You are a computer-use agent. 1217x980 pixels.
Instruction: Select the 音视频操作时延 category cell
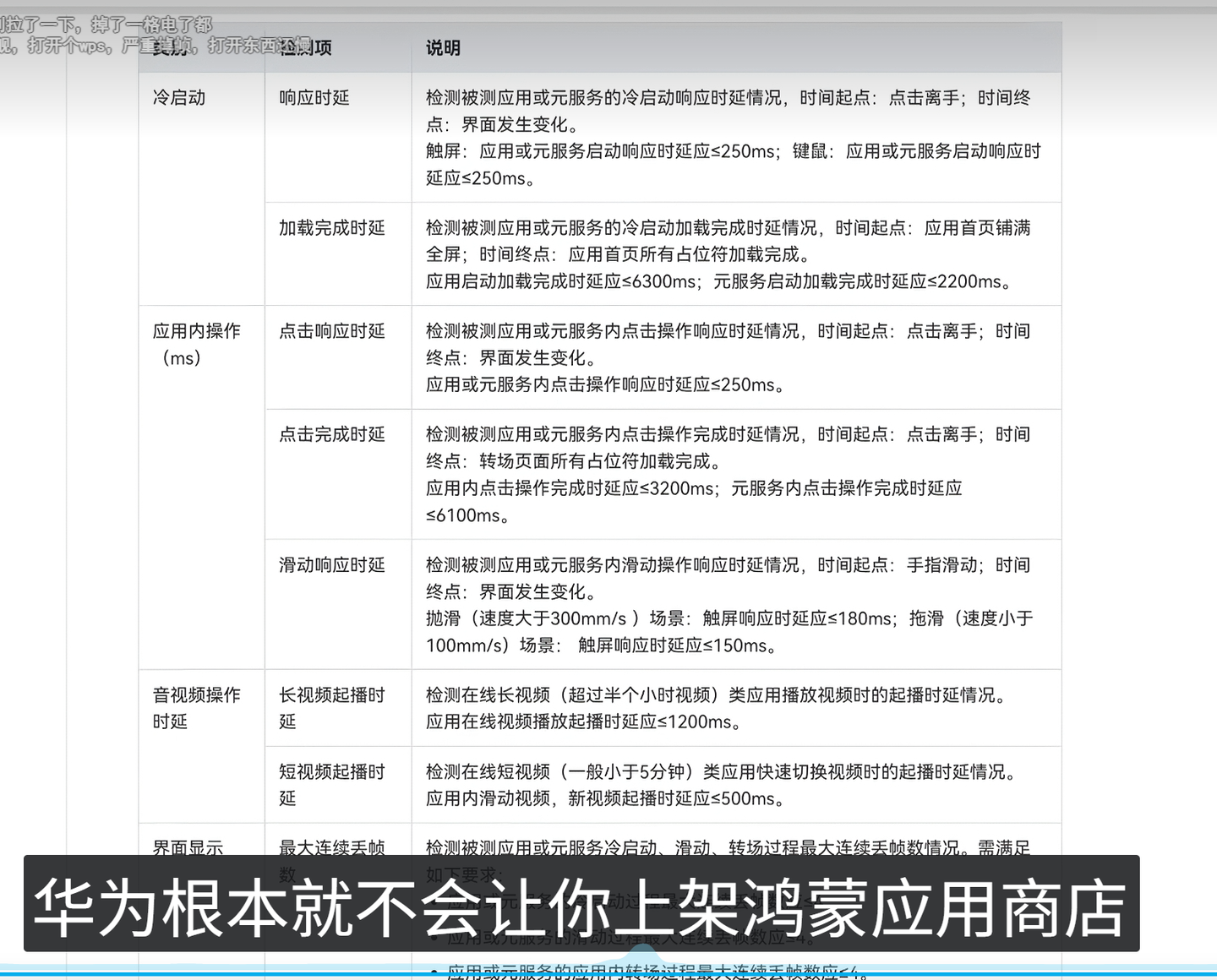[x=201, y=746]
